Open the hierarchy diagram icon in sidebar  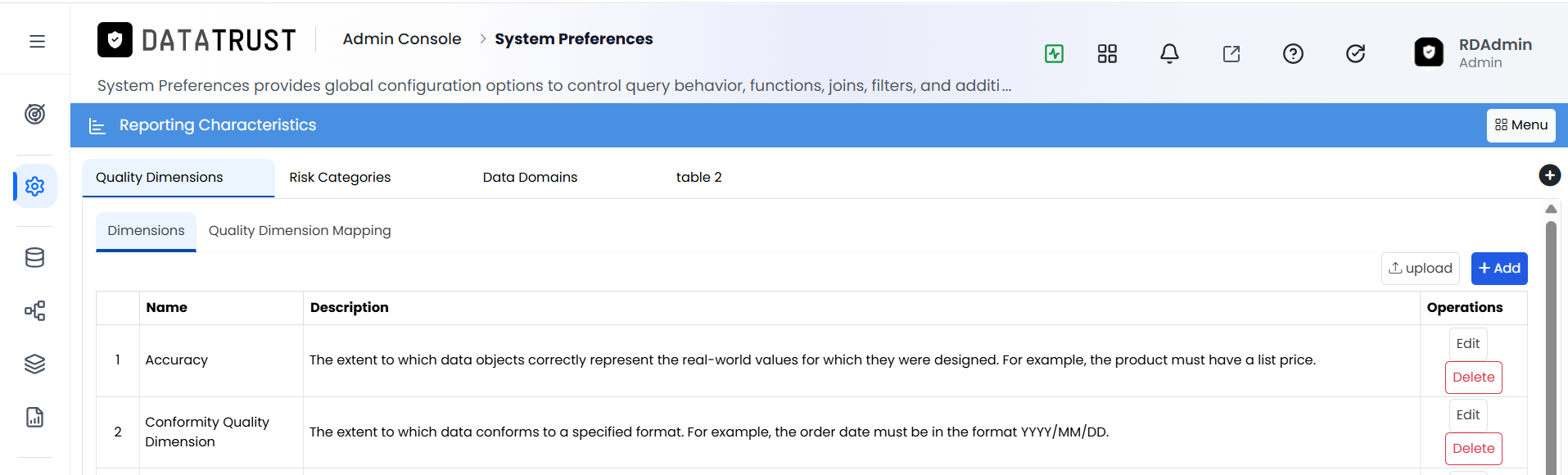tap(34, 311)
